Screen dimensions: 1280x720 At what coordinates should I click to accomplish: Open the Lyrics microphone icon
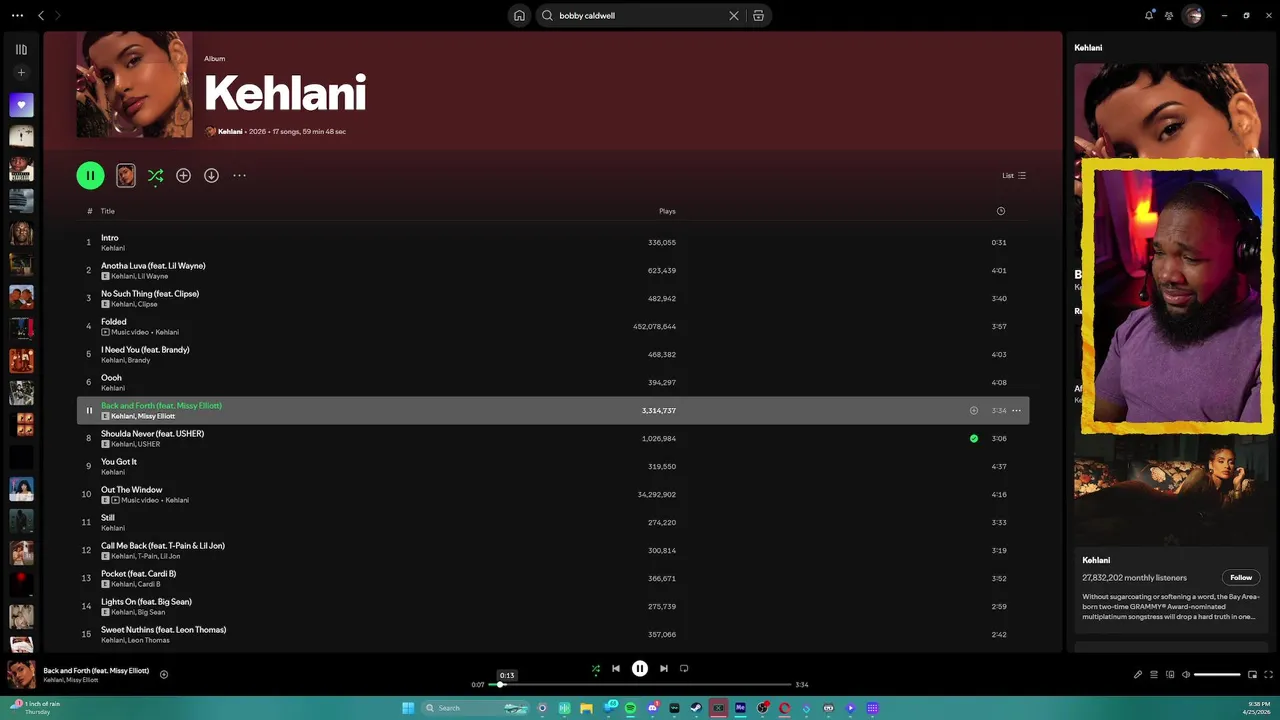point(1137,675)
